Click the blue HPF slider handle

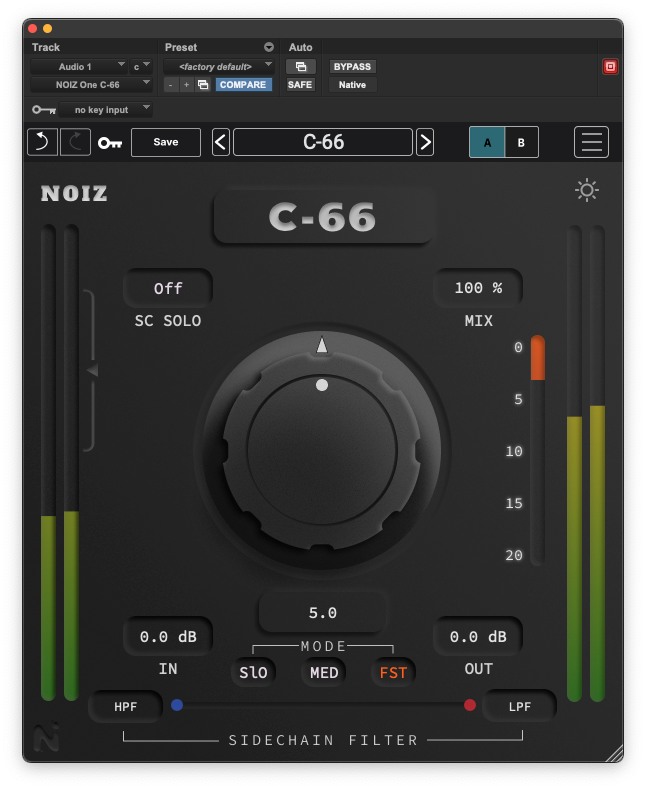177,705
